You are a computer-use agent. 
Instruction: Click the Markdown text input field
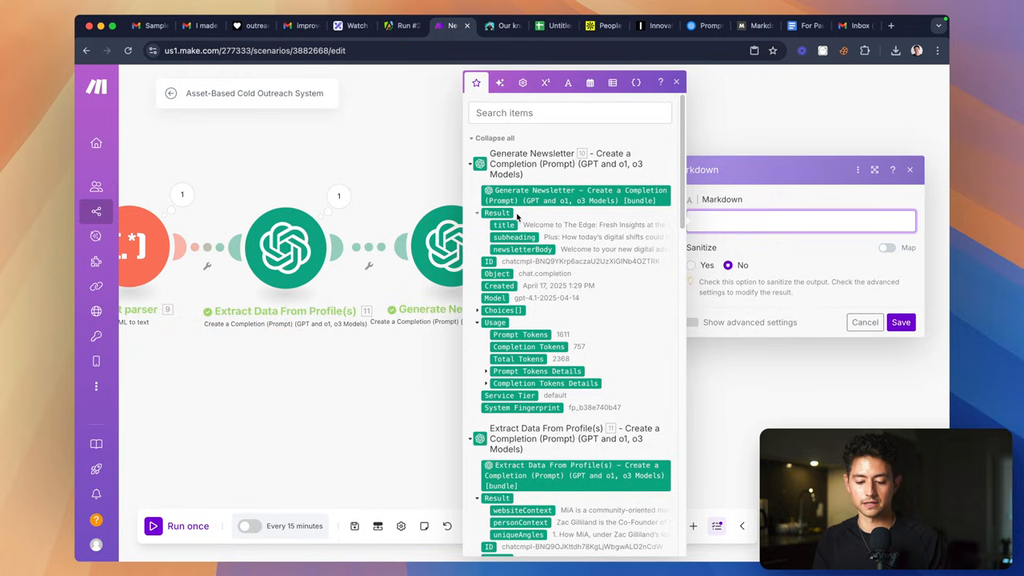pyautogui.click(x=801, y=221)
